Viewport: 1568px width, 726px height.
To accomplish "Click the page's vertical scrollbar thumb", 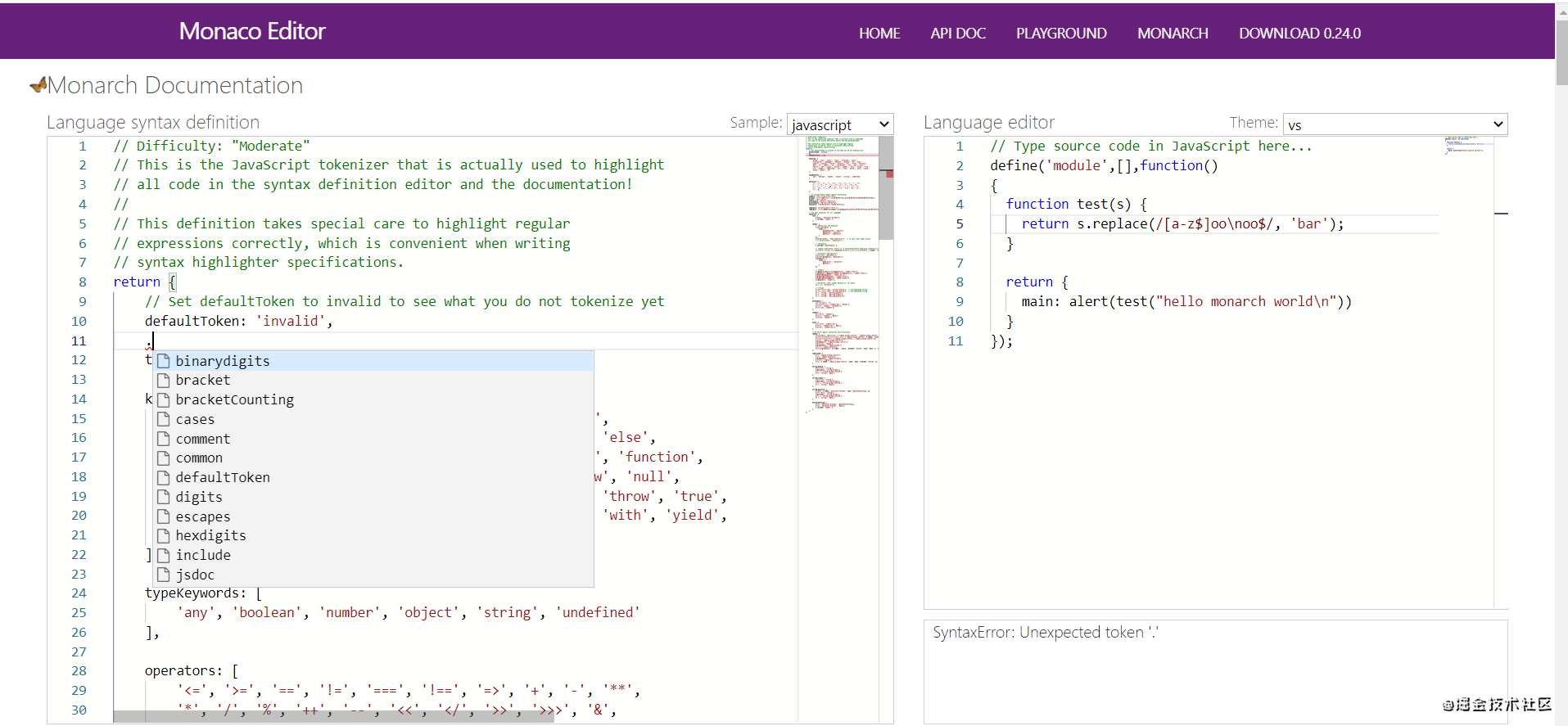I will tap(1561, 53).
